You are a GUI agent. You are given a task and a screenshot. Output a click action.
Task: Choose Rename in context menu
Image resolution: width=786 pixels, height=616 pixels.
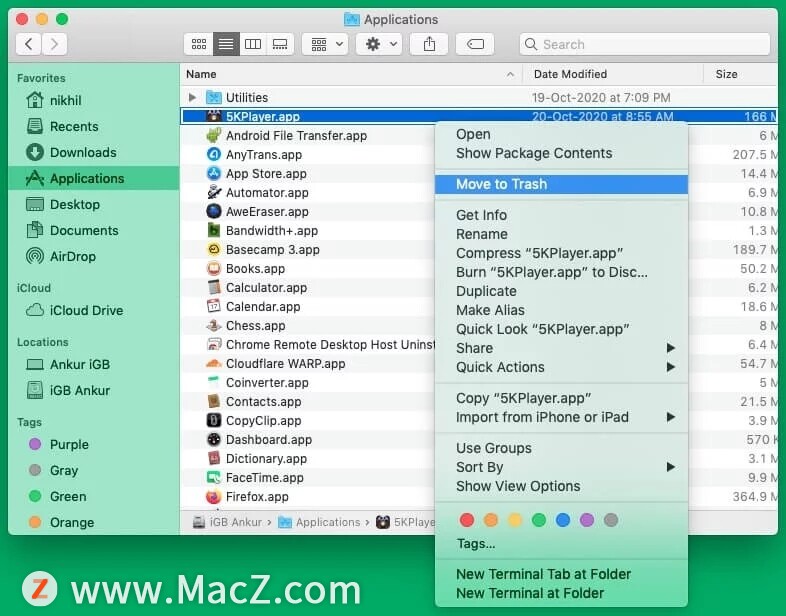coord(561,234)
